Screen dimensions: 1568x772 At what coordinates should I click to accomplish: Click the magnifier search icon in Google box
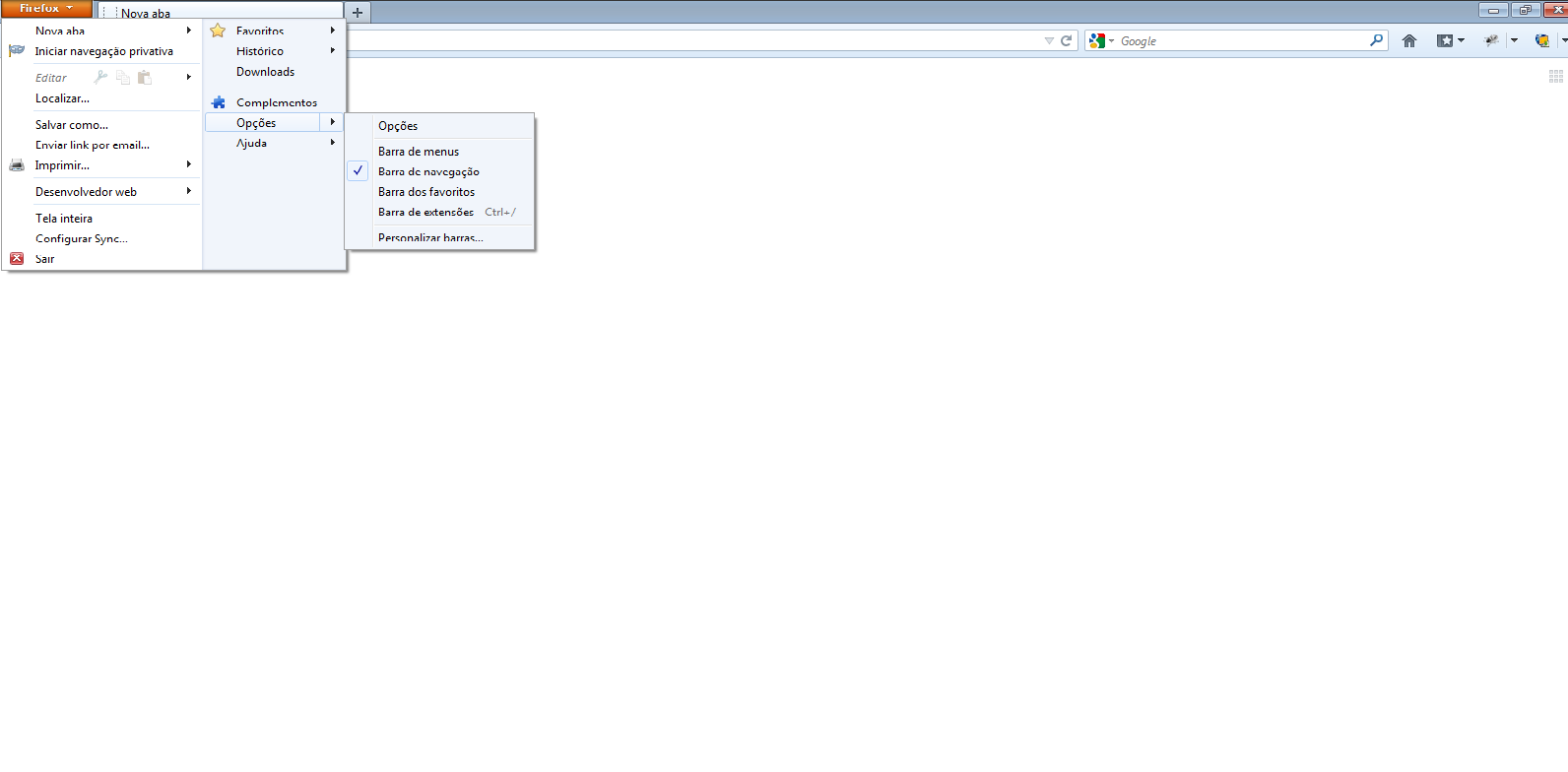(x=1376, y=40)
